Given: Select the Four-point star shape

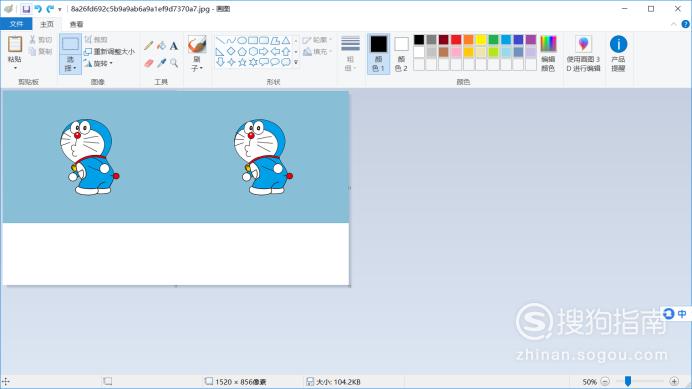Looking at the screenshot, I should click(x=231, y=62).
